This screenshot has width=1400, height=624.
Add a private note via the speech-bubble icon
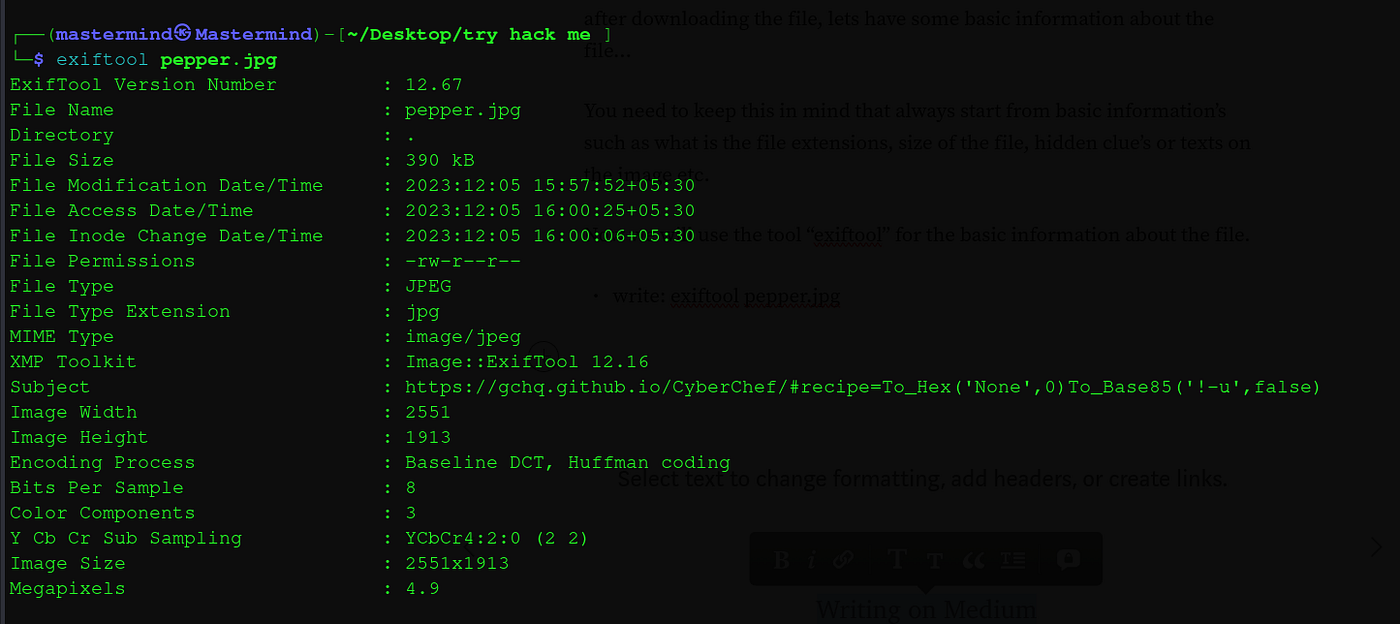(1068, 559)
